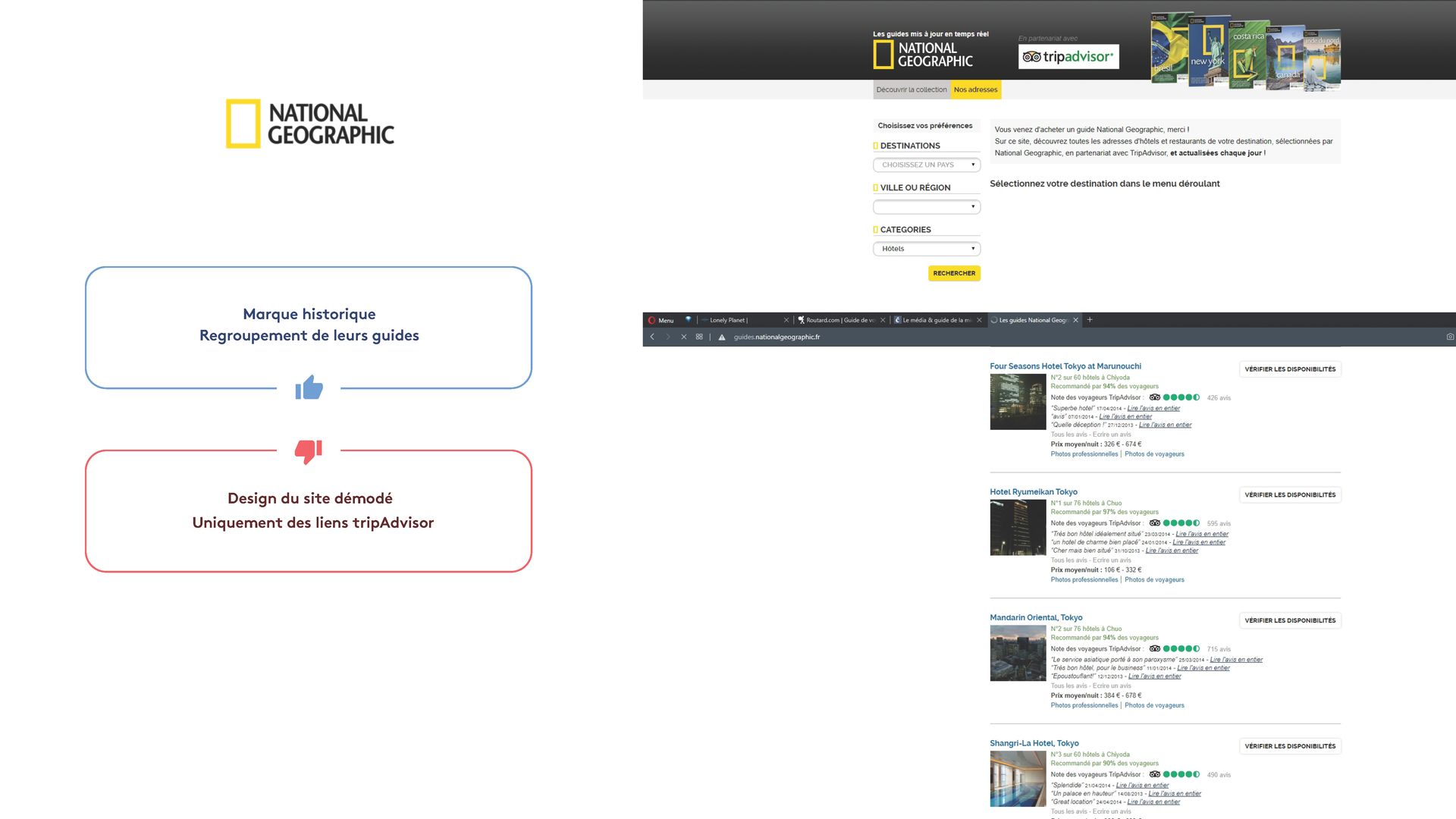
Task: Open the 'Nos adresses' tab
Action: tap(975, 89)
